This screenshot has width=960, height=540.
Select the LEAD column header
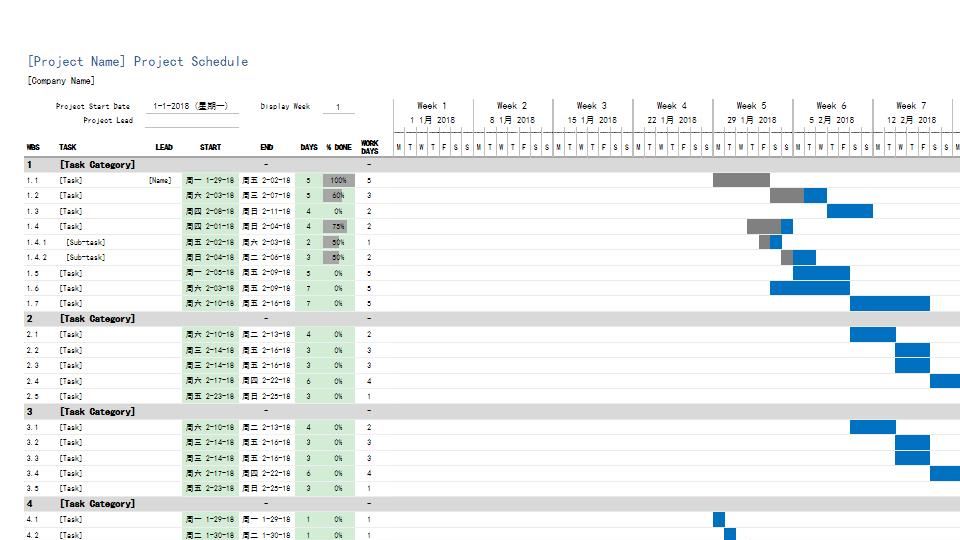(163, 147)
